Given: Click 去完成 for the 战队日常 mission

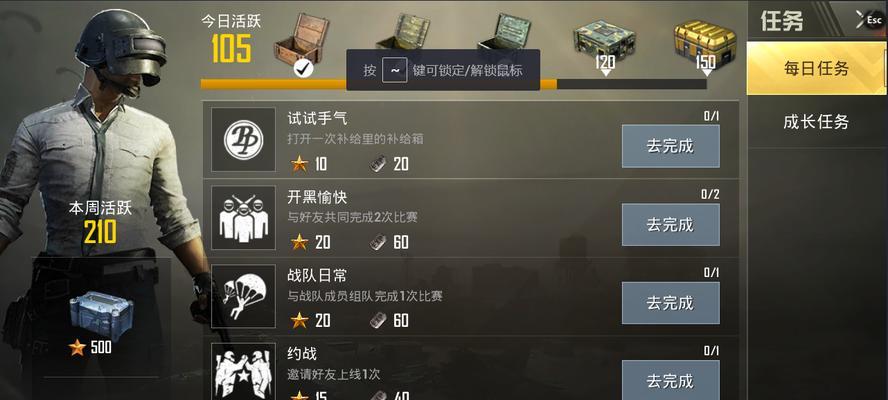Looking at the screenshot, I should coord(671,303).
